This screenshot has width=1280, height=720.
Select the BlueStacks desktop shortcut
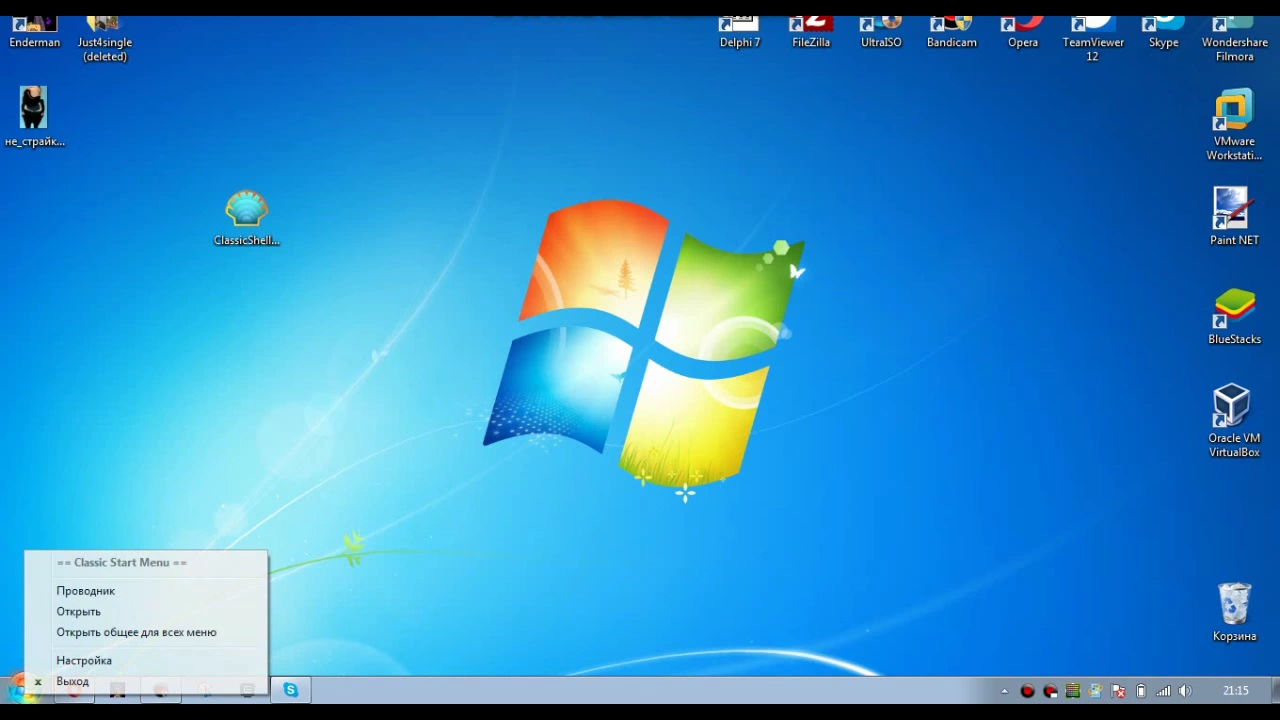[1234, 316]
